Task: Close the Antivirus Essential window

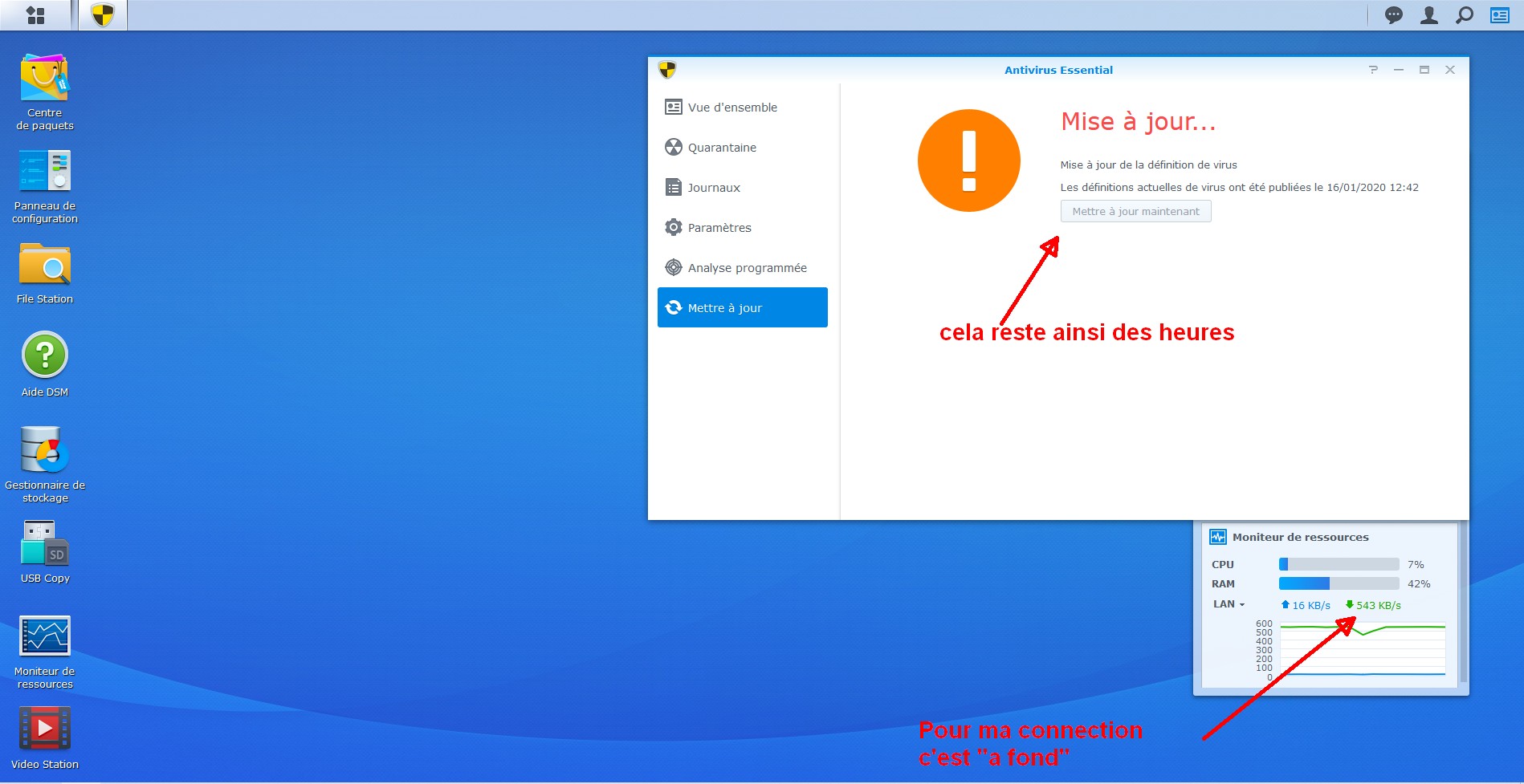Action: coord(1450,70)
